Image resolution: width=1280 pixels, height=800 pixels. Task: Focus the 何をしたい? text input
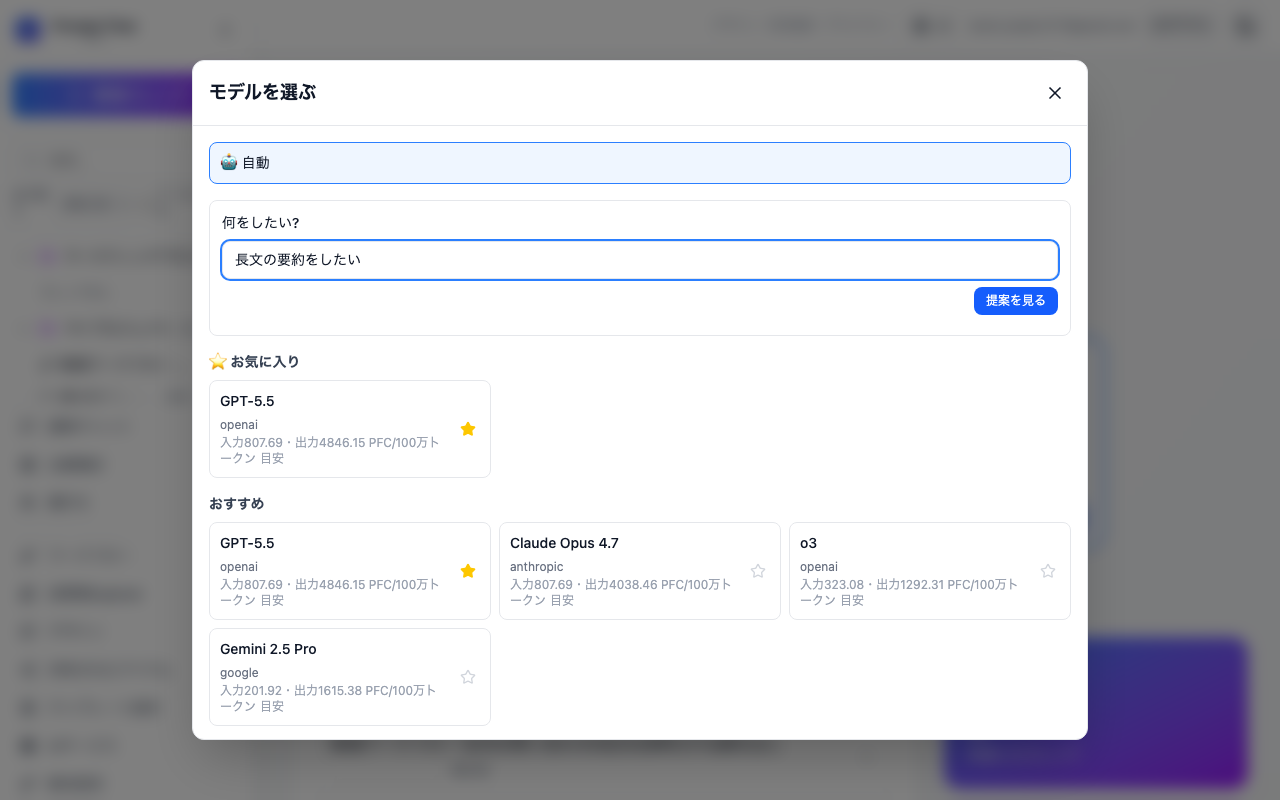pos(640,260)
